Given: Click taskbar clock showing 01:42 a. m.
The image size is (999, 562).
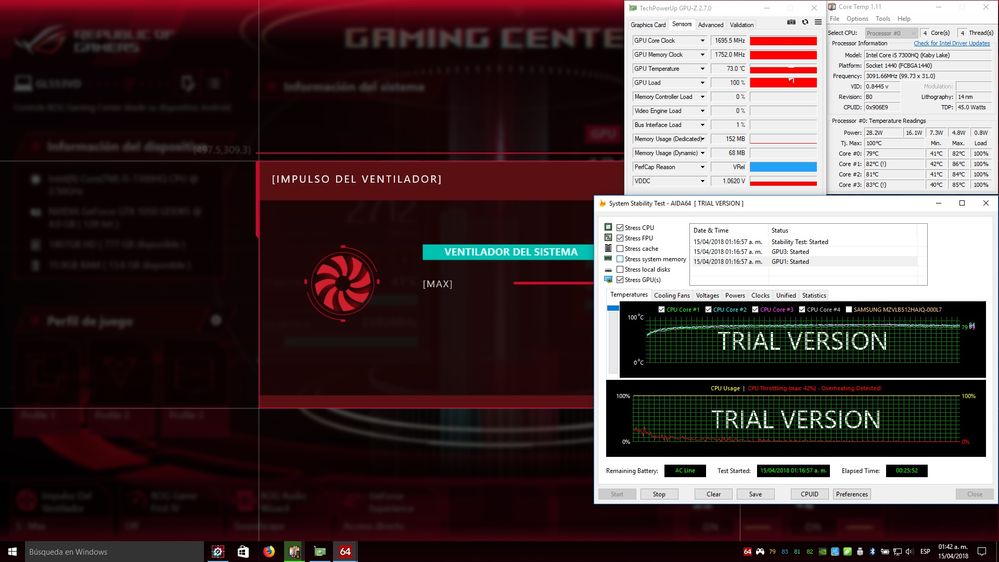Looking at the screenshot, I should pos(952,552).
